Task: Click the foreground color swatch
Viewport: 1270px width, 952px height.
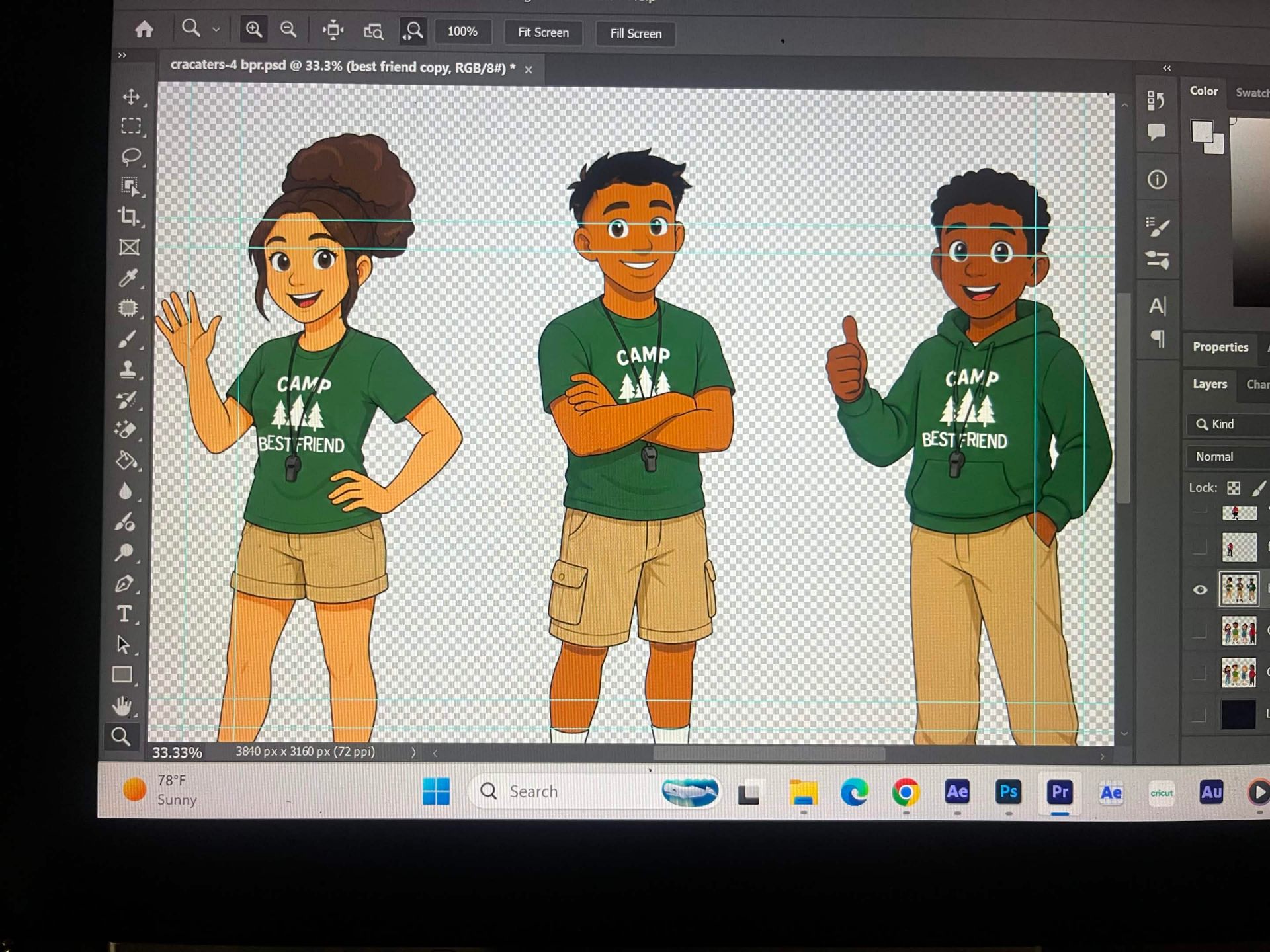Action: (x=1203, y=132)
